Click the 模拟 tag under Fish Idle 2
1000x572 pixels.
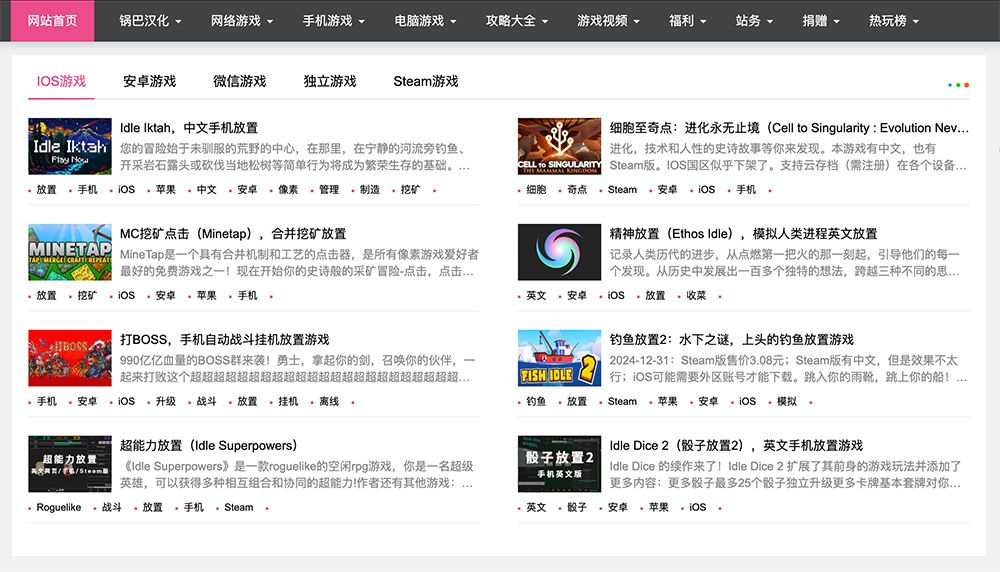[787, 401]
